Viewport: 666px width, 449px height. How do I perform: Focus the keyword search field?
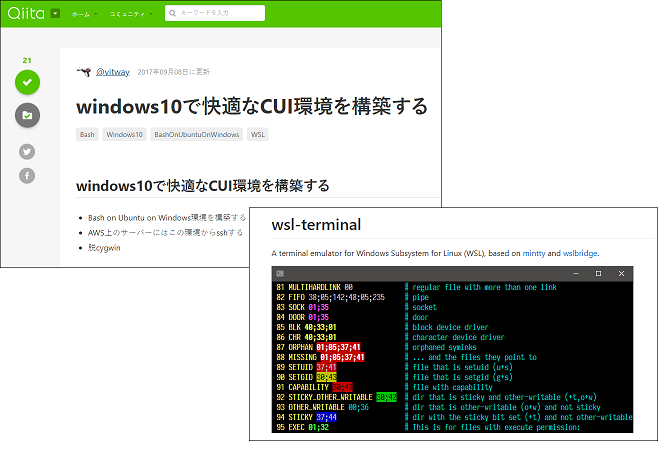pyautogui.click(x=215, y=13)
